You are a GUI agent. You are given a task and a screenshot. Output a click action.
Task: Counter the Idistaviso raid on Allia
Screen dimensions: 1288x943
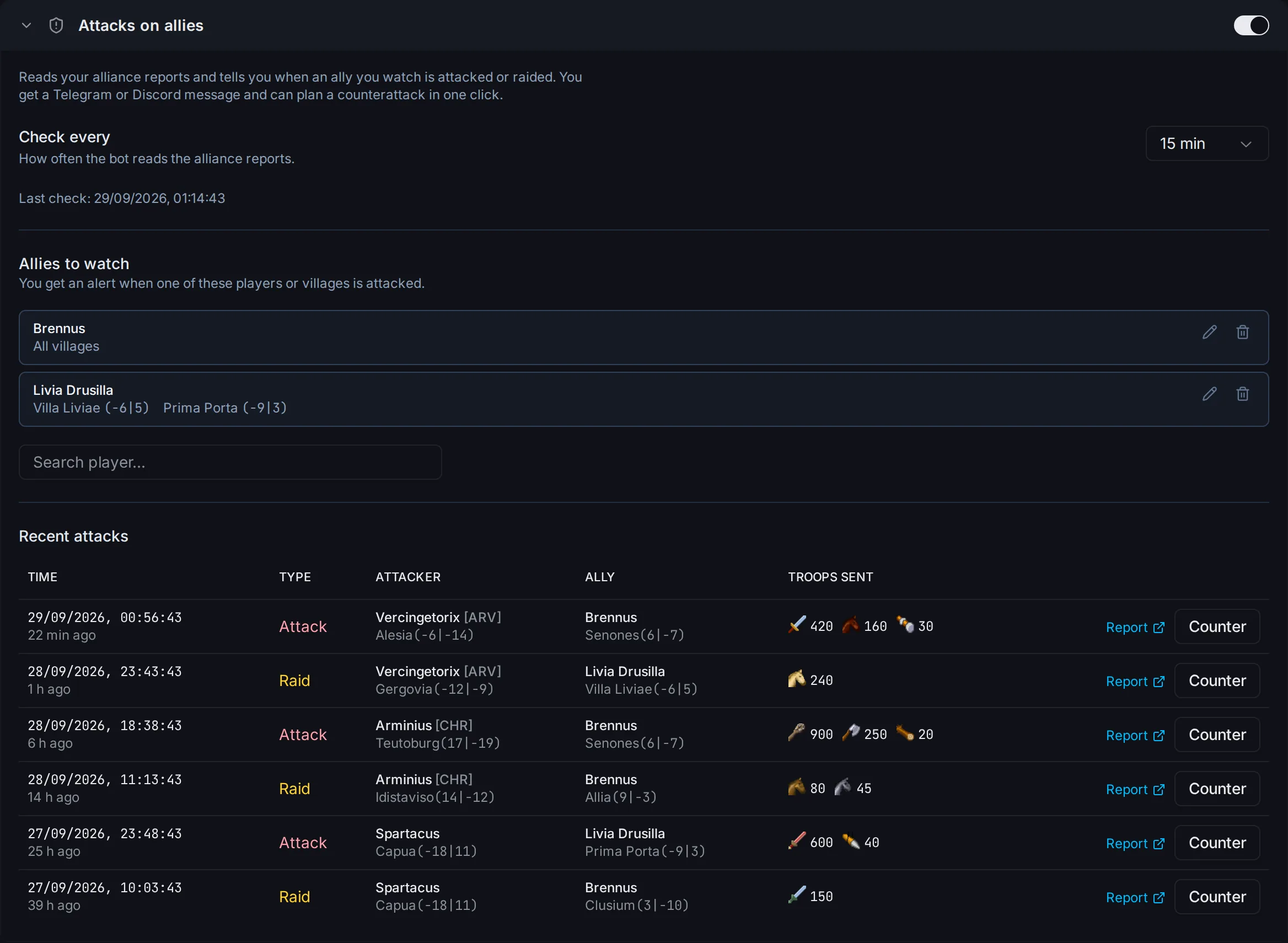[1217, 789]
